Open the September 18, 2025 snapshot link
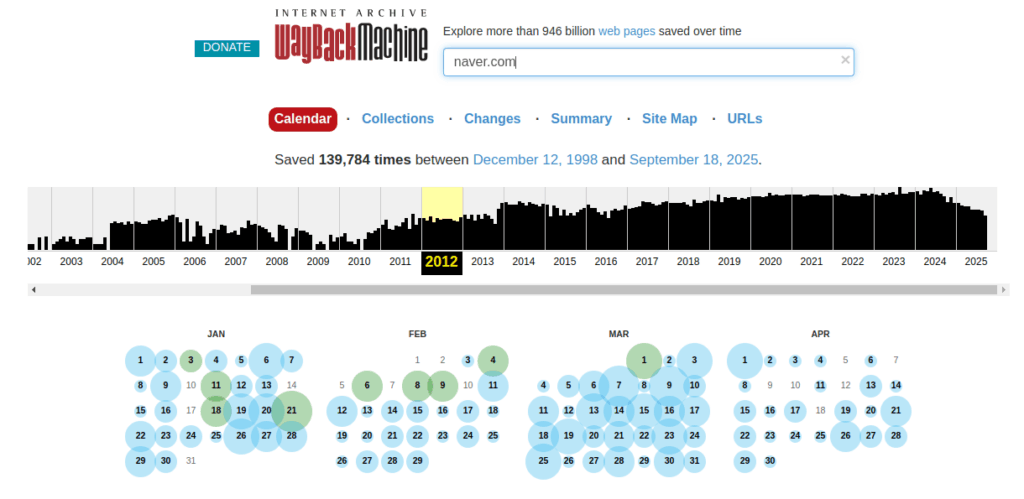Screen dimensions: 1024x499 tap(693, 160)
